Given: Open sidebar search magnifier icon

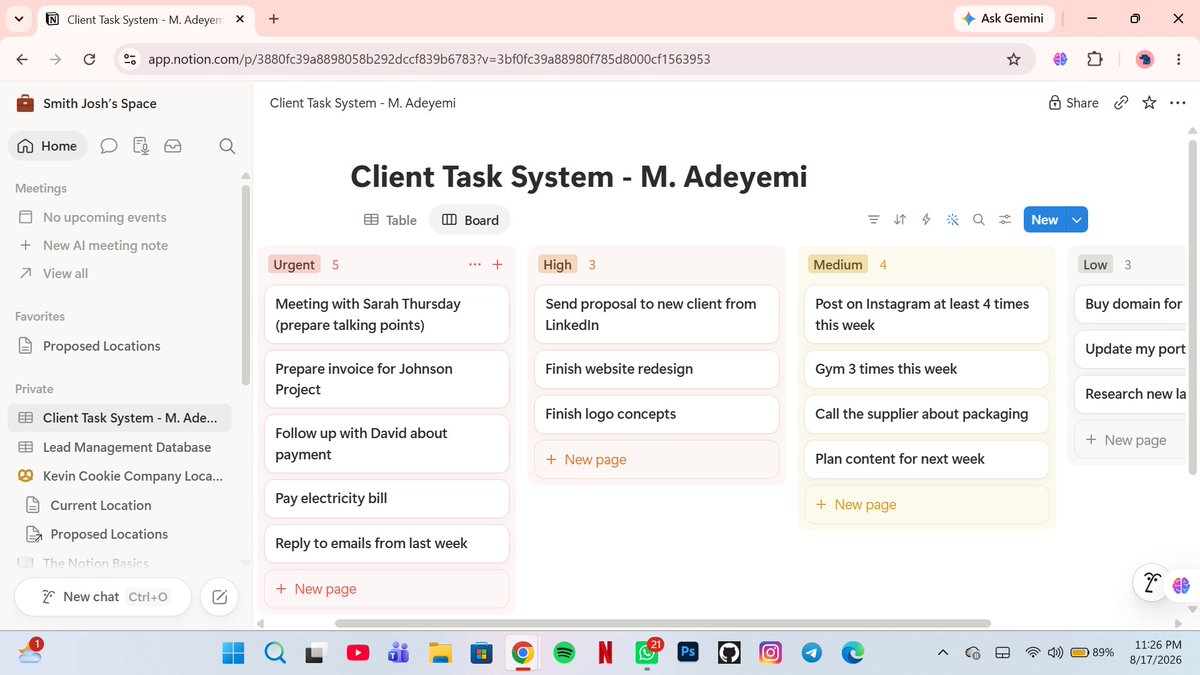Looking at the screenshot, I should pos(227,146).
